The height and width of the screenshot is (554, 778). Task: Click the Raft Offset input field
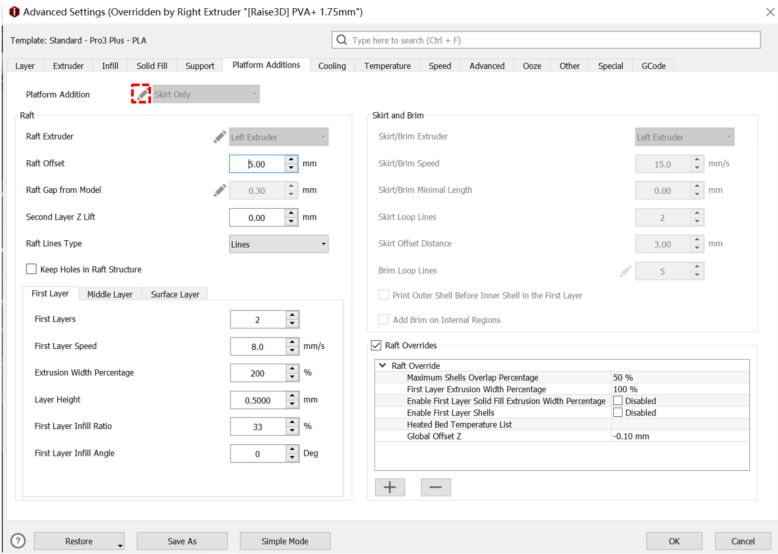(256, 164)
